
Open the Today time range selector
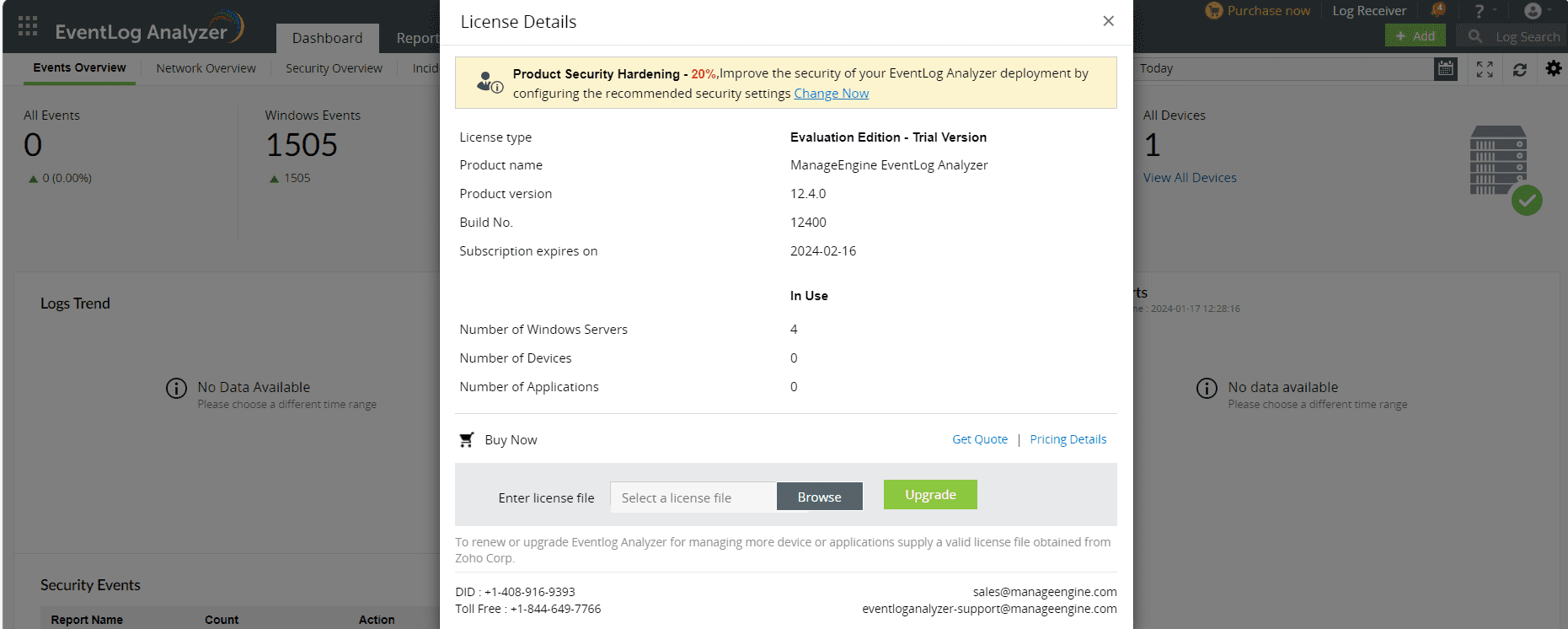(1281, 69)
